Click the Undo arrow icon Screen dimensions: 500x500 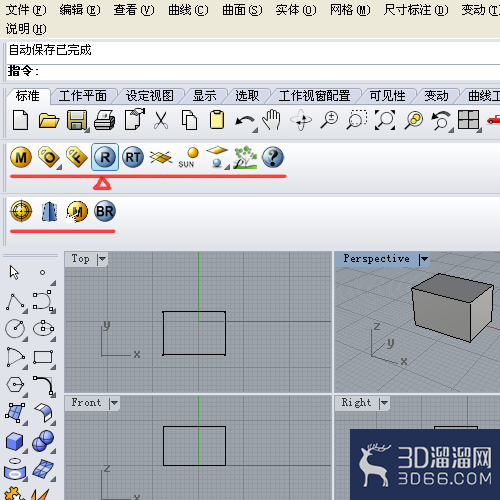click(x=245, y=121)
